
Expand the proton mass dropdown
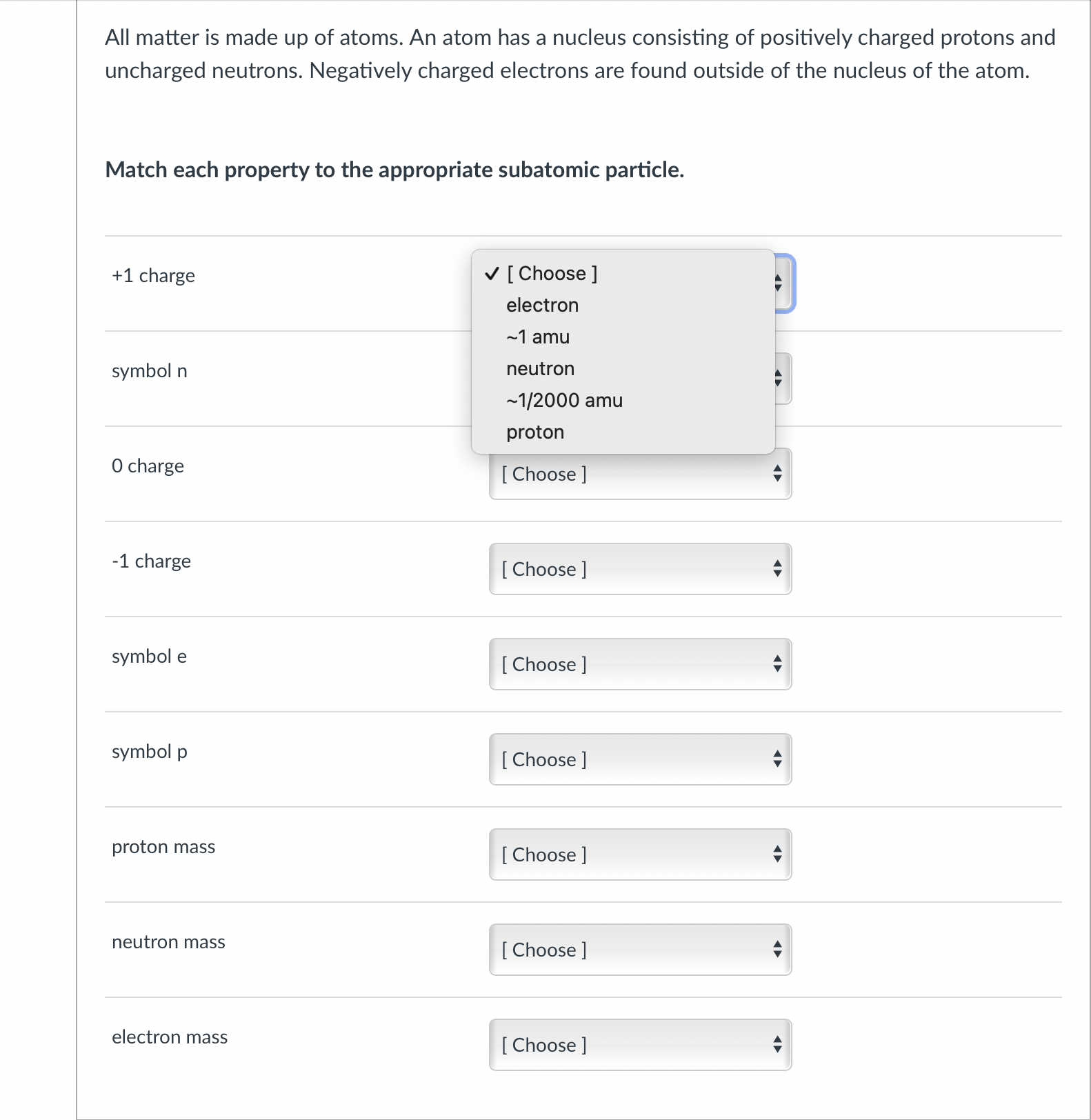point(640,855)
